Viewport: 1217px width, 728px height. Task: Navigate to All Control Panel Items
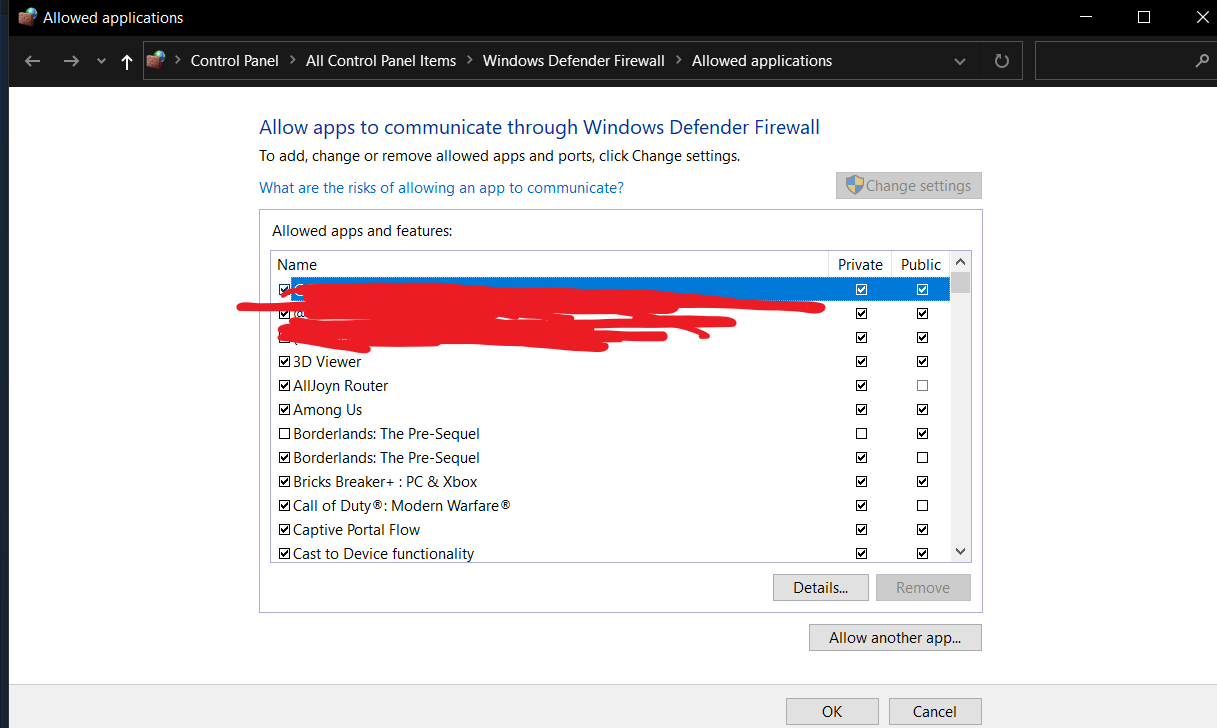point(381,61)
